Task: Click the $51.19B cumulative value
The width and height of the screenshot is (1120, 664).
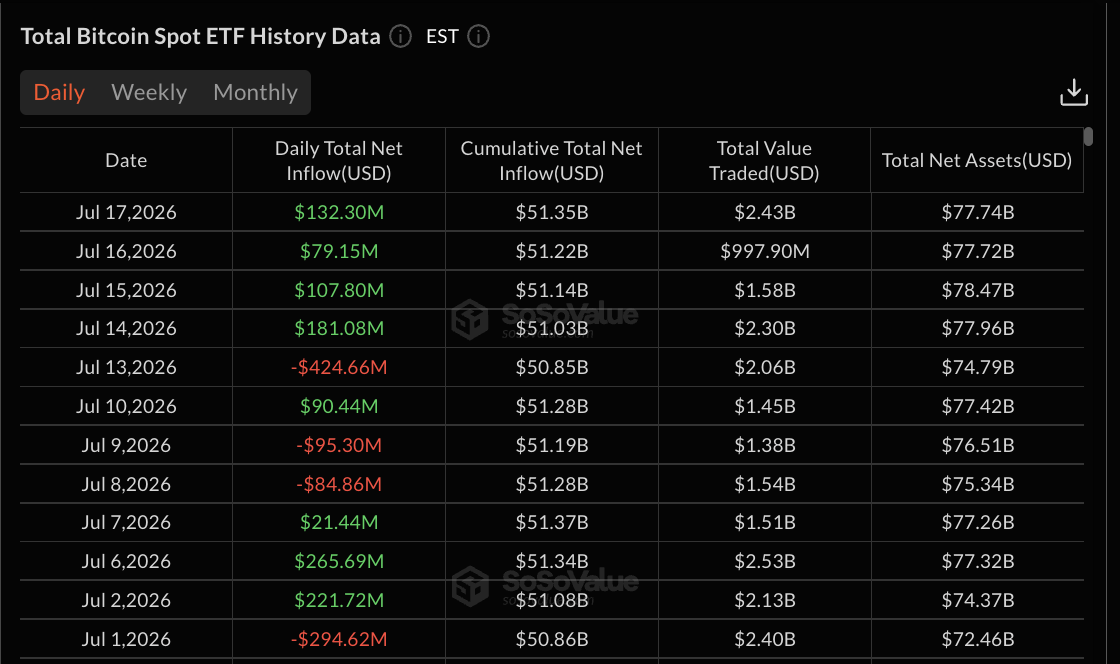Action: click(552, 445)
